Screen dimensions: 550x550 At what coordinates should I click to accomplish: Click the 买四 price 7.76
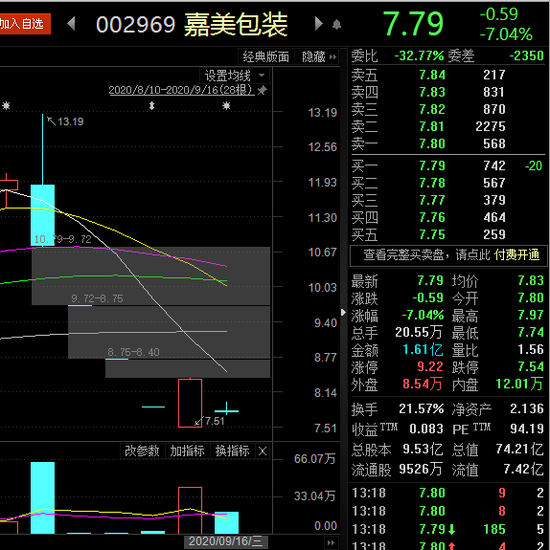[432, 217]
